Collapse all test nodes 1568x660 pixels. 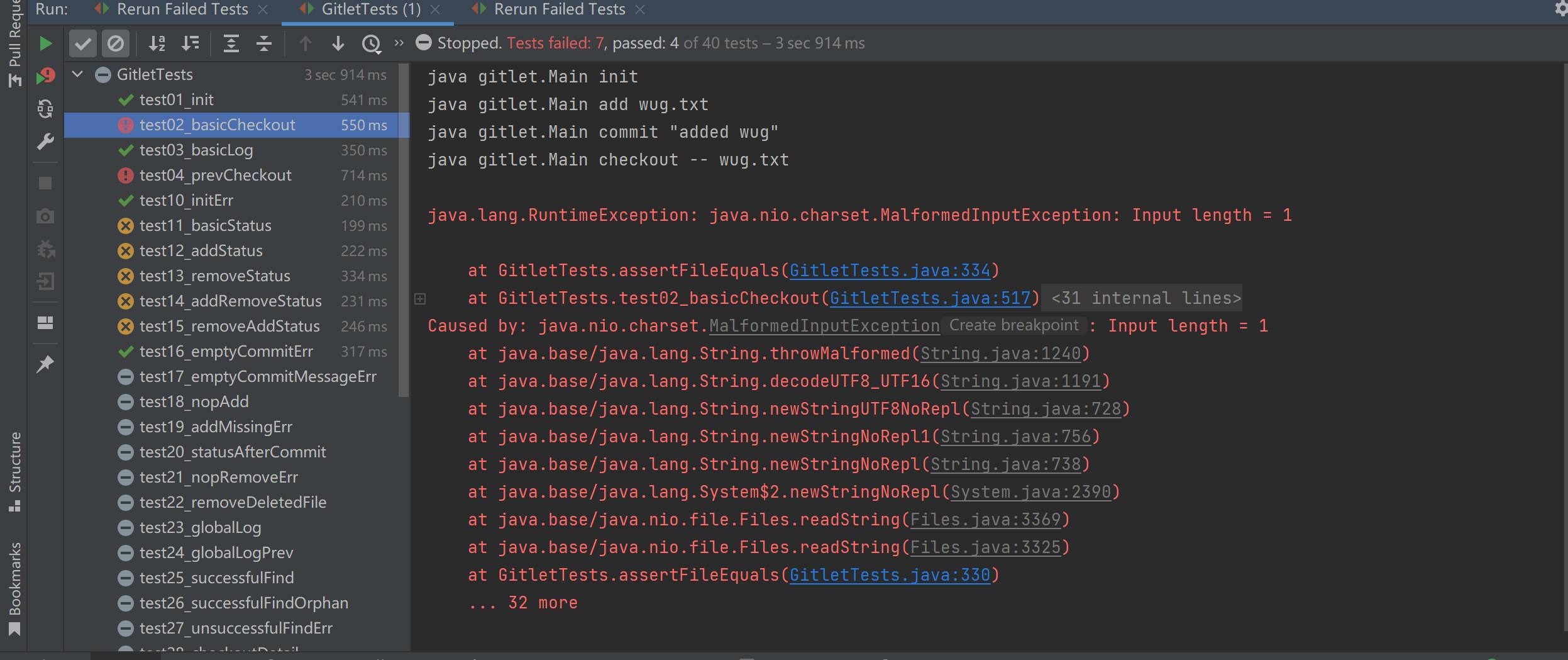(264, 43)
